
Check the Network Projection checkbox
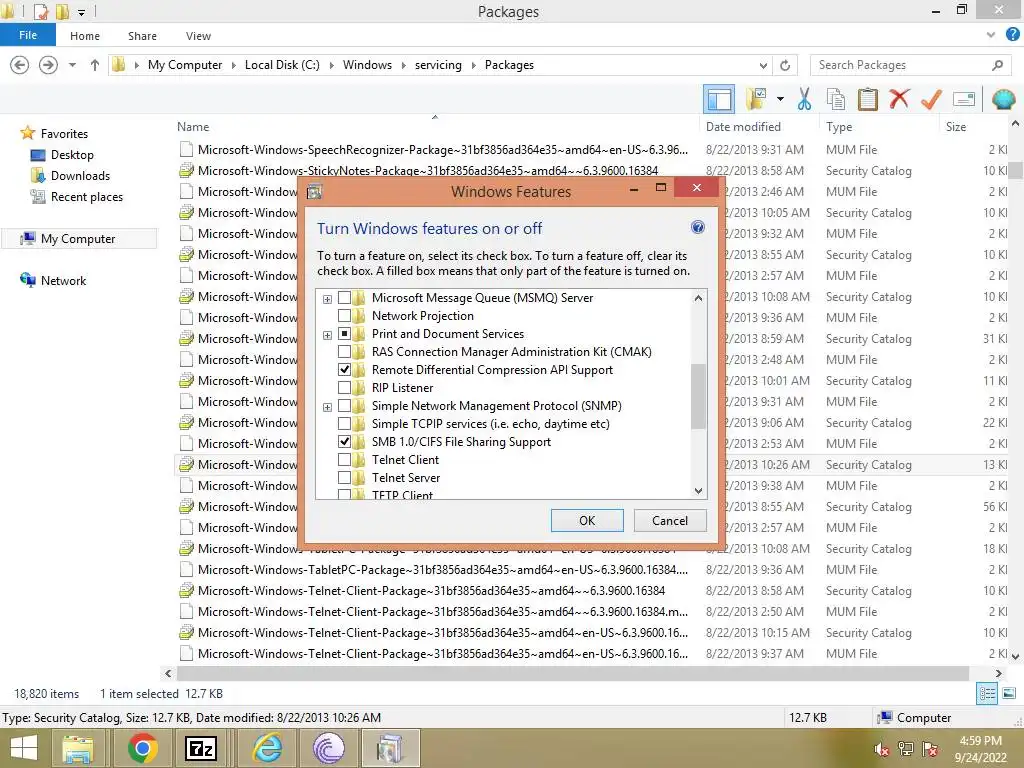point(344,315)
